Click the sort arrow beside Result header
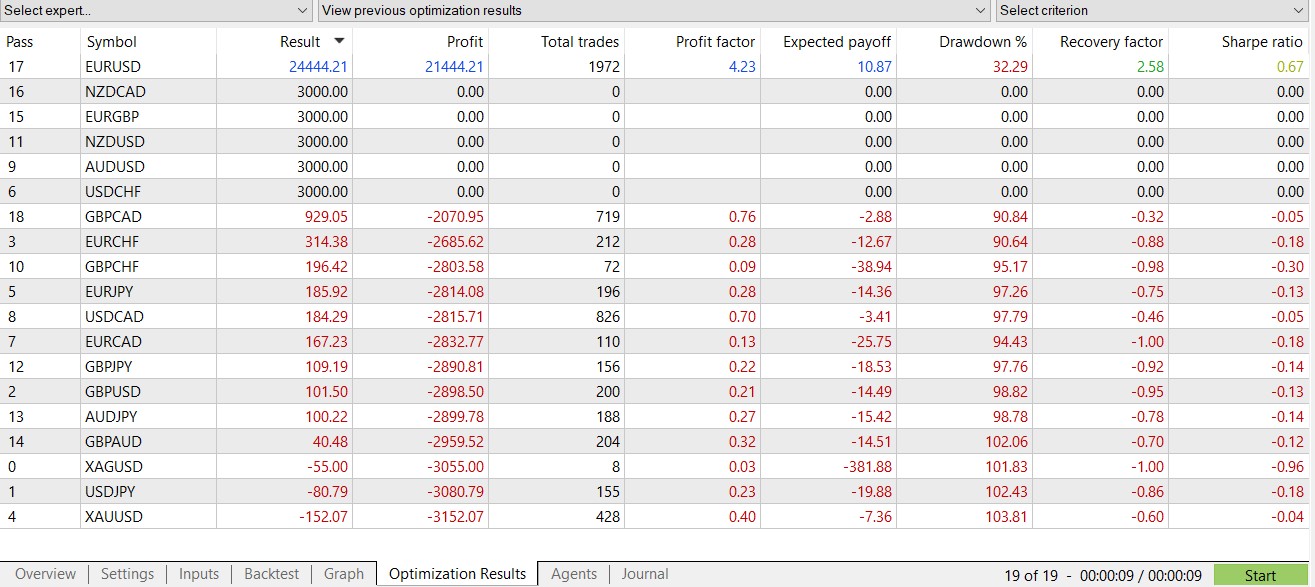 [339, 41]
